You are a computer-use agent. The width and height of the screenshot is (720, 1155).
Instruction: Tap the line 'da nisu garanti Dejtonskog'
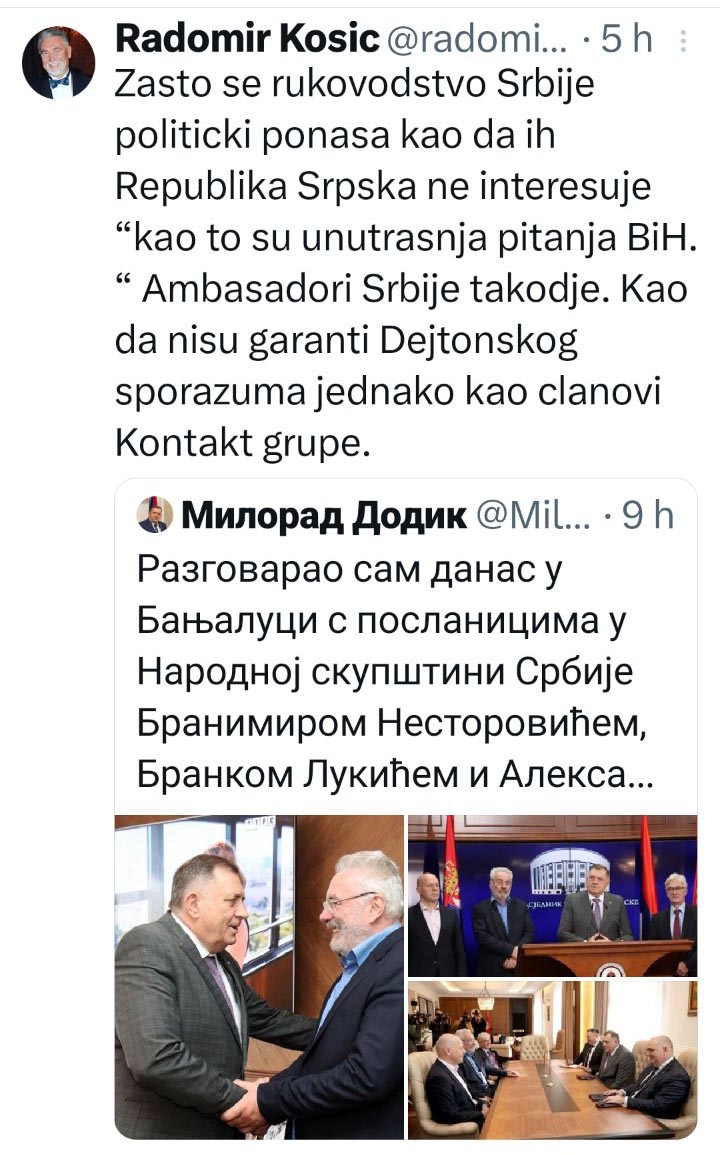pos(346,340)
